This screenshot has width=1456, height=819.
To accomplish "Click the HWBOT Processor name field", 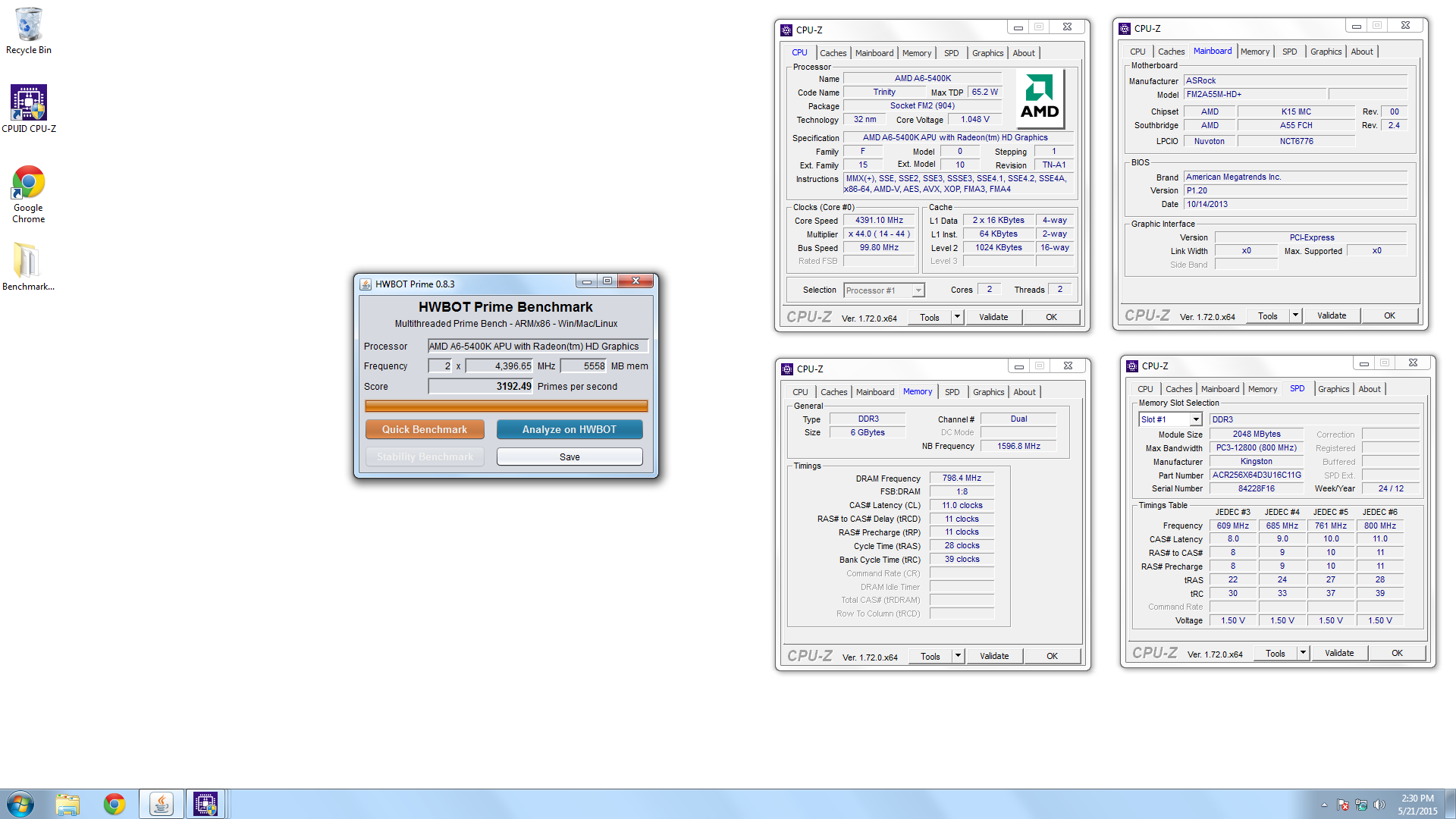I will (x=538, y=346).
